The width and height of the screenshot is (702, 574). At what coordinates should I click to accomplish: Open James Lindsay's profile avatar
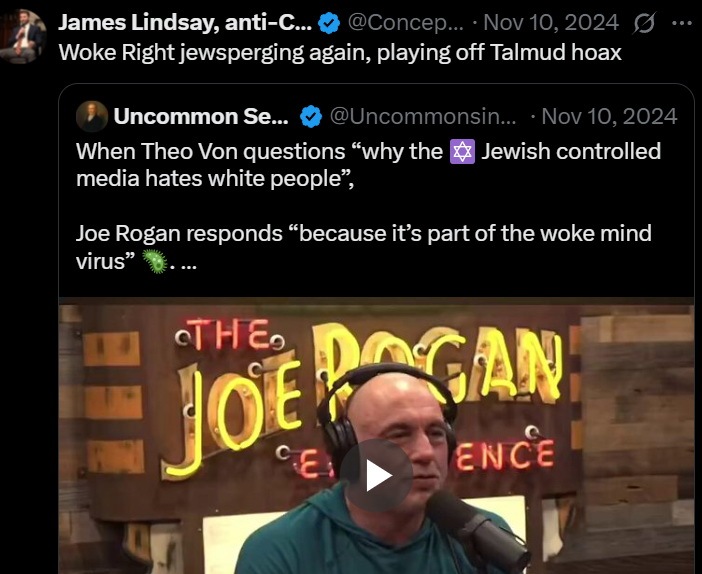tap(22, 37)
